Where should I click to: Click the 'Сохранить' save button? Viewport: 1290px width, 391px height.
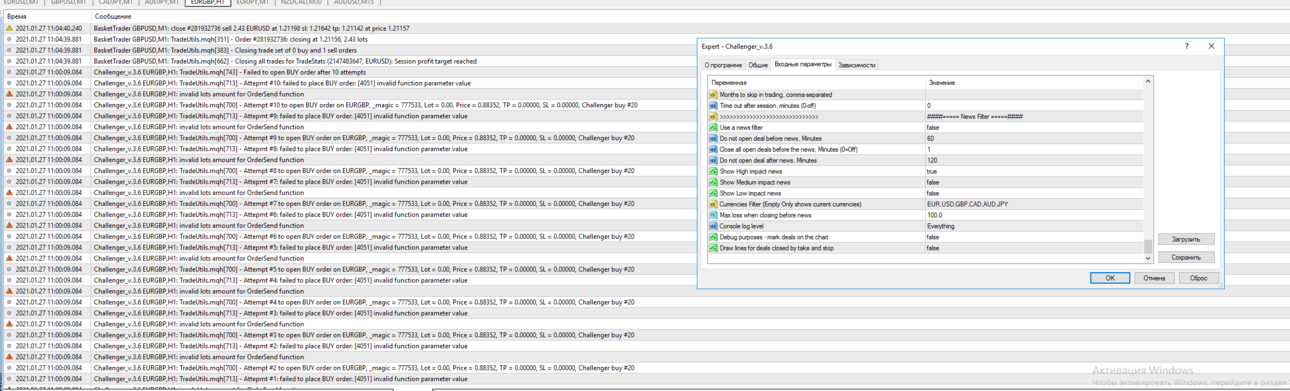[1186, 258]
